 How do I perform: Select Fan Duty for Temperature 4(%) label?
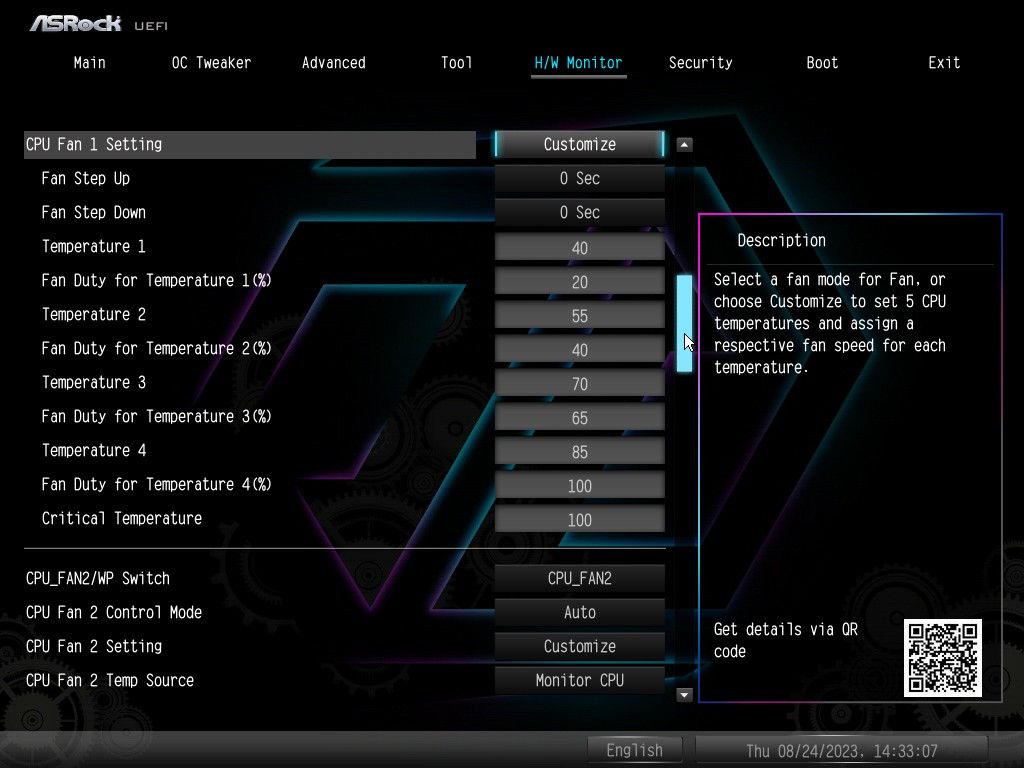point(156,485)
